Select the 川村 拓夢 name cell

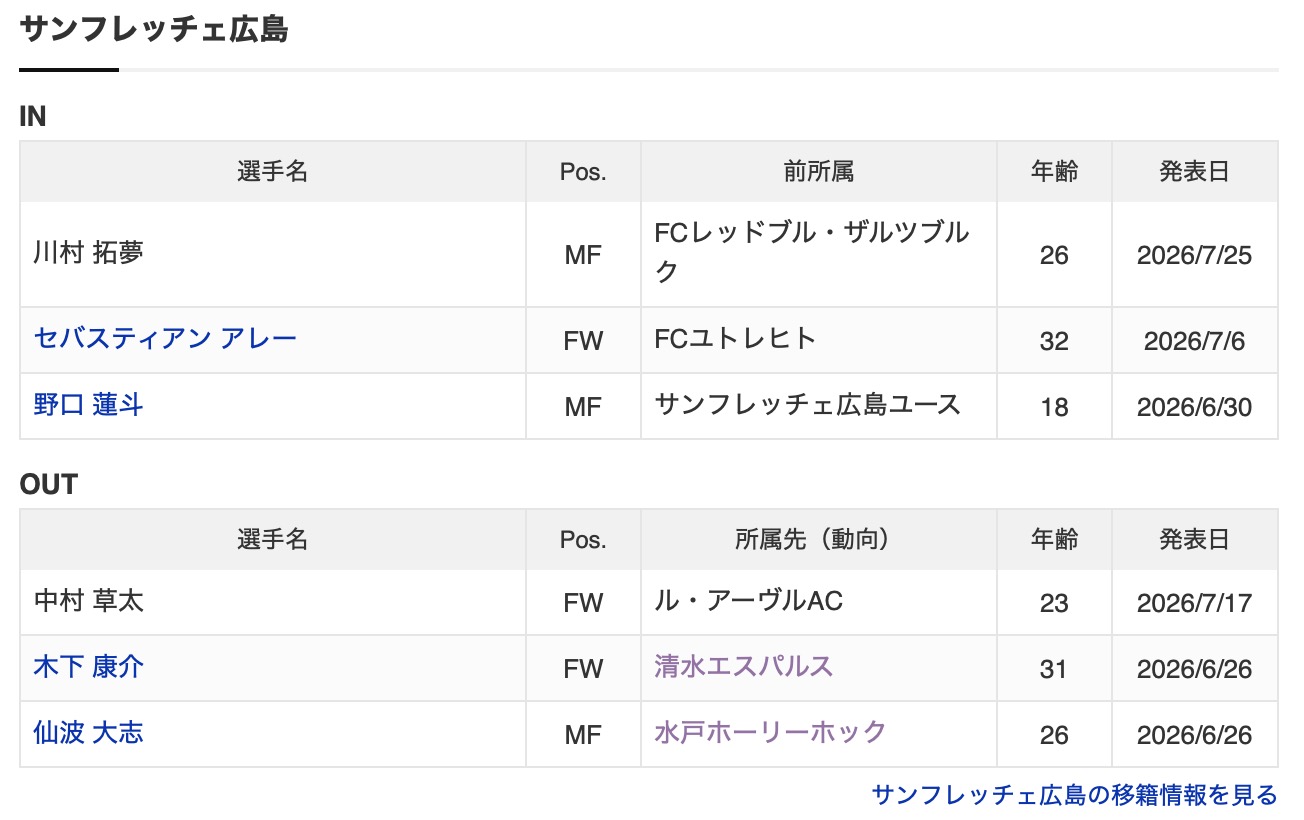pyautogui.click(x=273, y=254)
